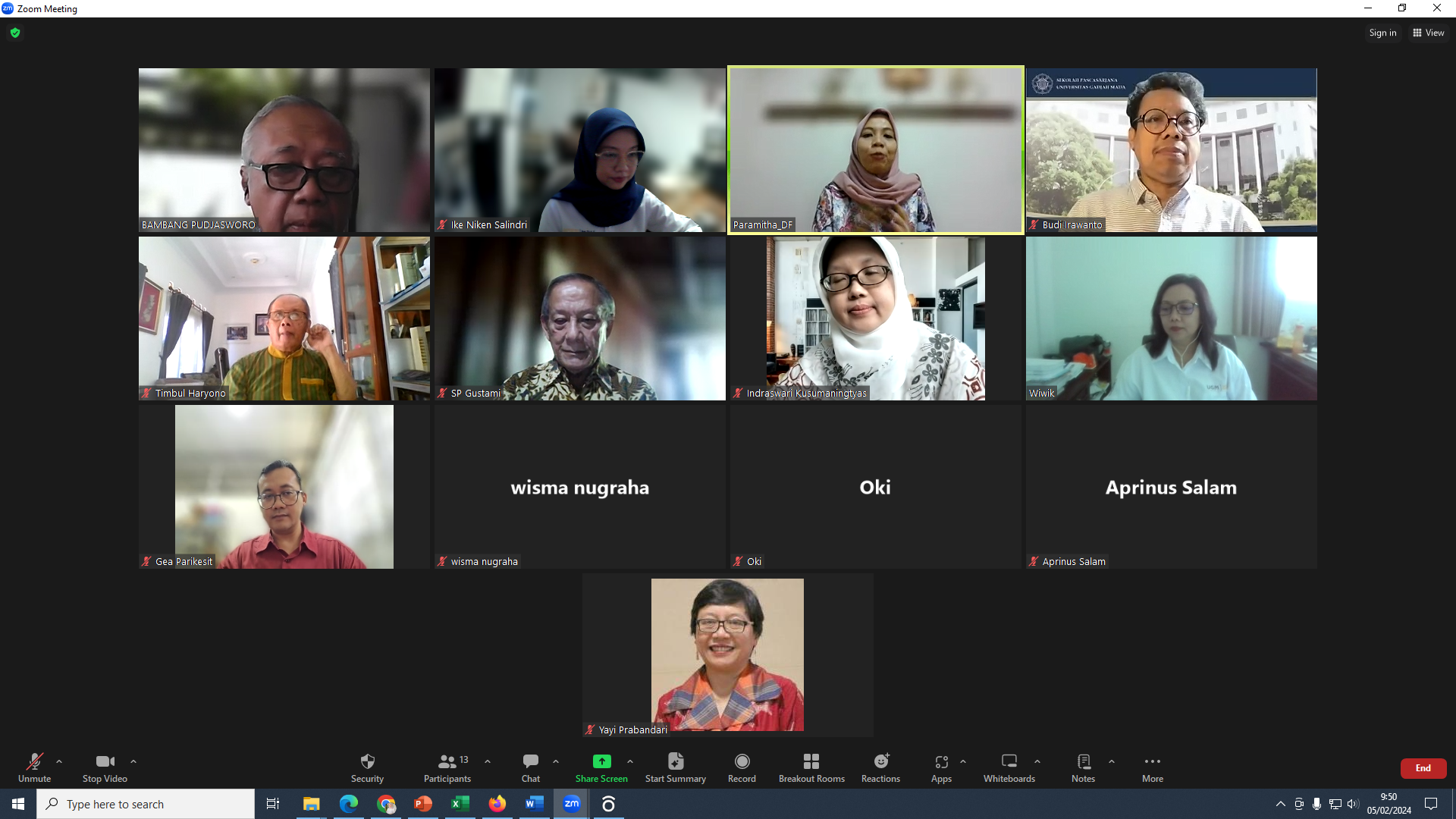Image resolution: width=1456 pixels, height=819 pixels.
Task: Expand the audio options chevron next to Unmute
Action: 59,763
